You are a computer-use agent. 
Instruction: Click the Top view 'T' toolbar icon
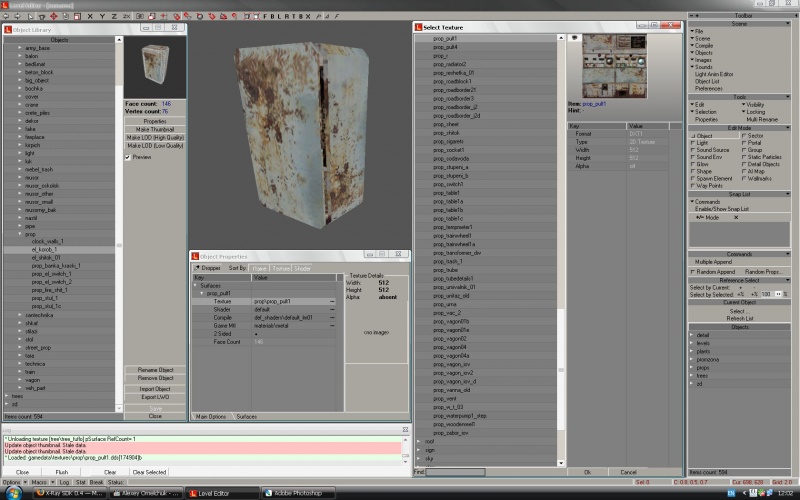295,16
